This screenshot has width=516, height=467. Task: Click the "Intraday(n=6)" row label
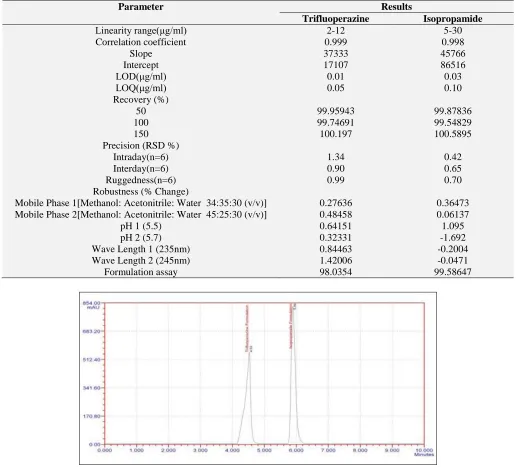pos(141,157)
